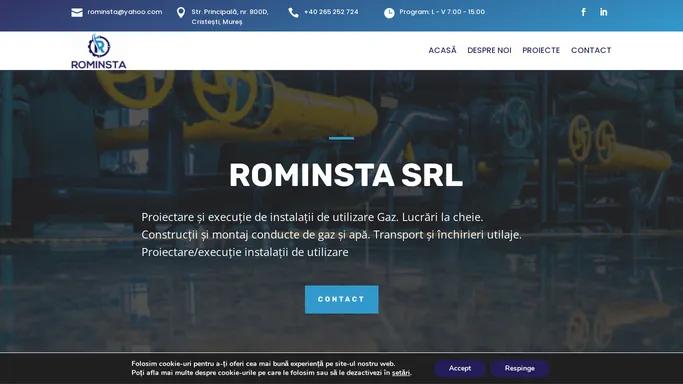Viewport: 683px width, 384px height.
Task: Open the Proiecte menu item
Action: (541, 50)
